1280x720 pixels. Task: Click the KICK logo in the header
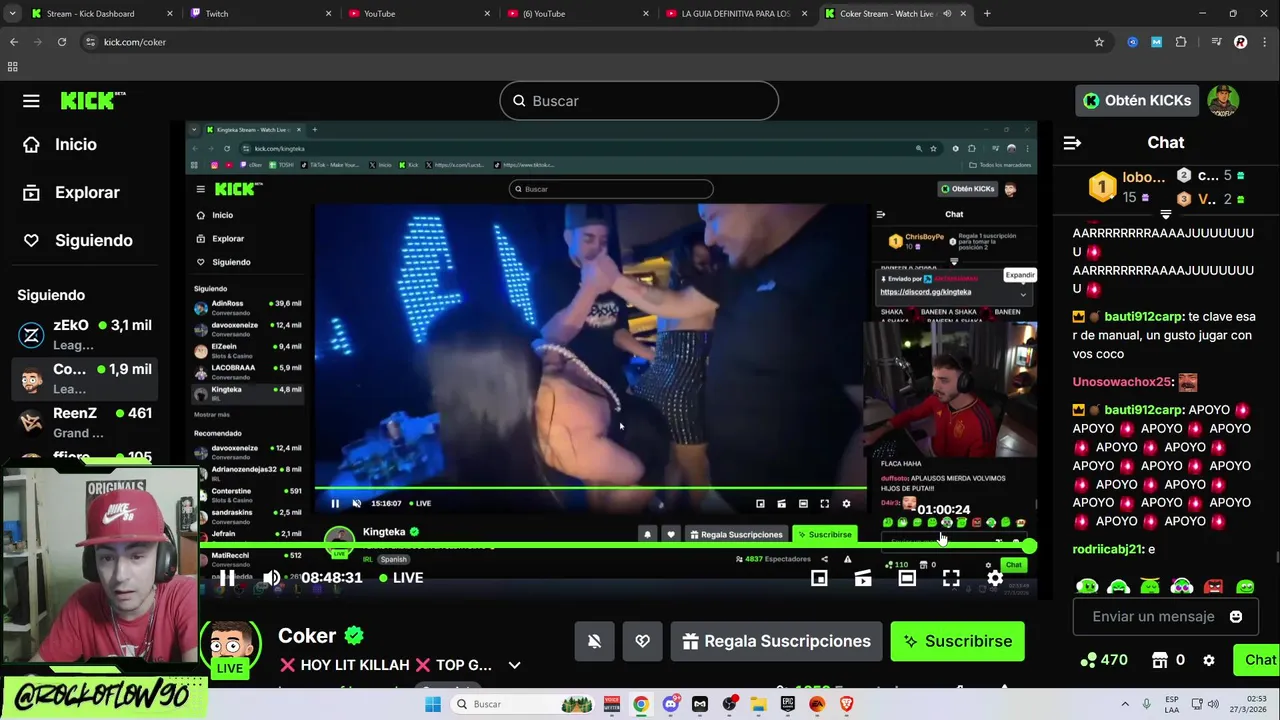[93, 101]
